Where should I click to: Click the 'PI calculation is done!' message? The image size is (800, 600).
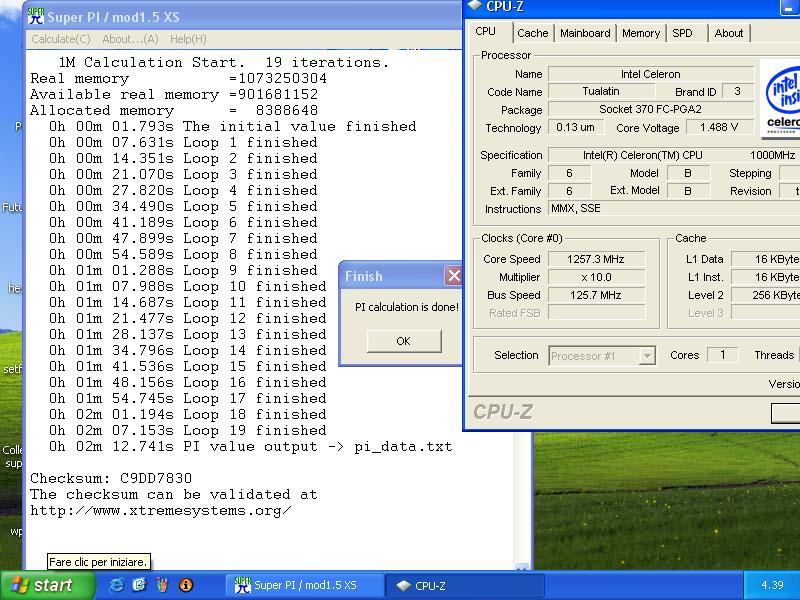pyautogui.click(x=407, y=307)
